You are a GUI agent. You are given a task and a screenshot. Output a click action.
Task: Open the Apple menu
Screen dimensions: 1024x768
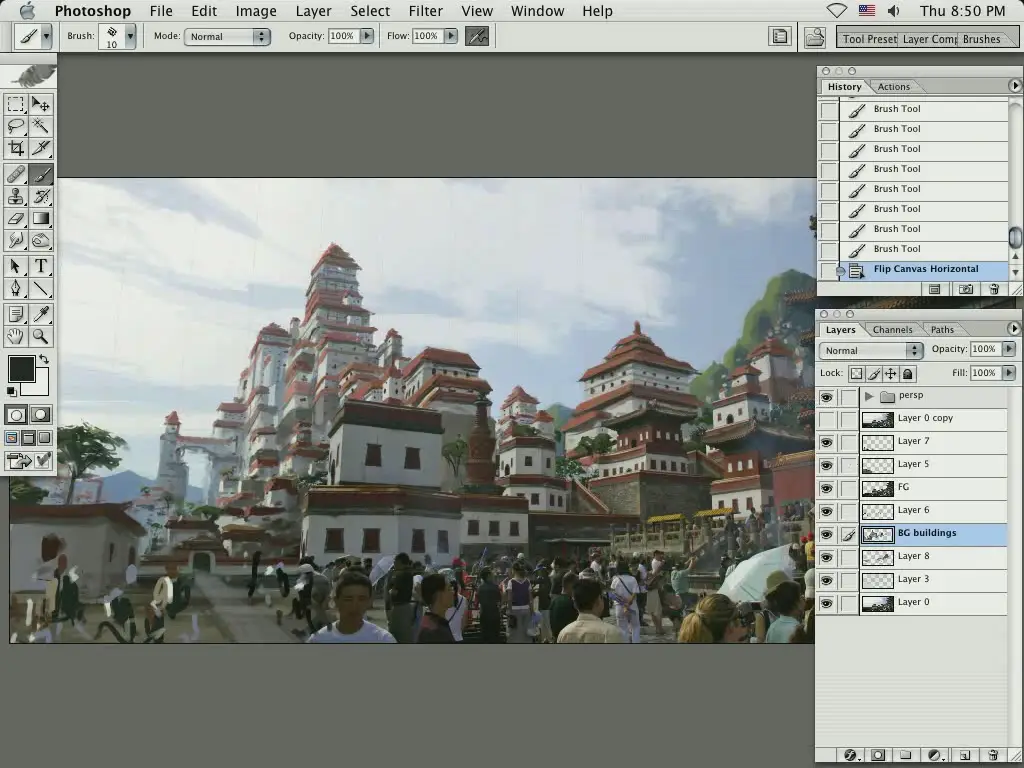(27, 10)
